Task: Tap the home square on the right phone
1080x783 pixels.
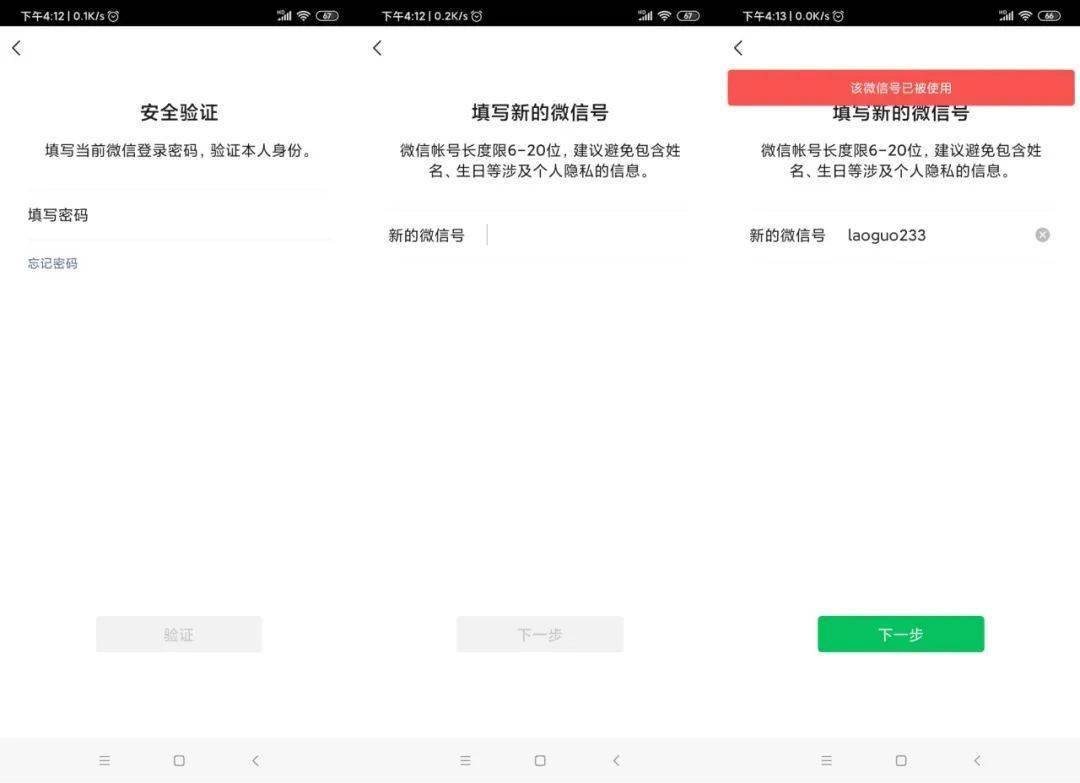Action: 901,760
